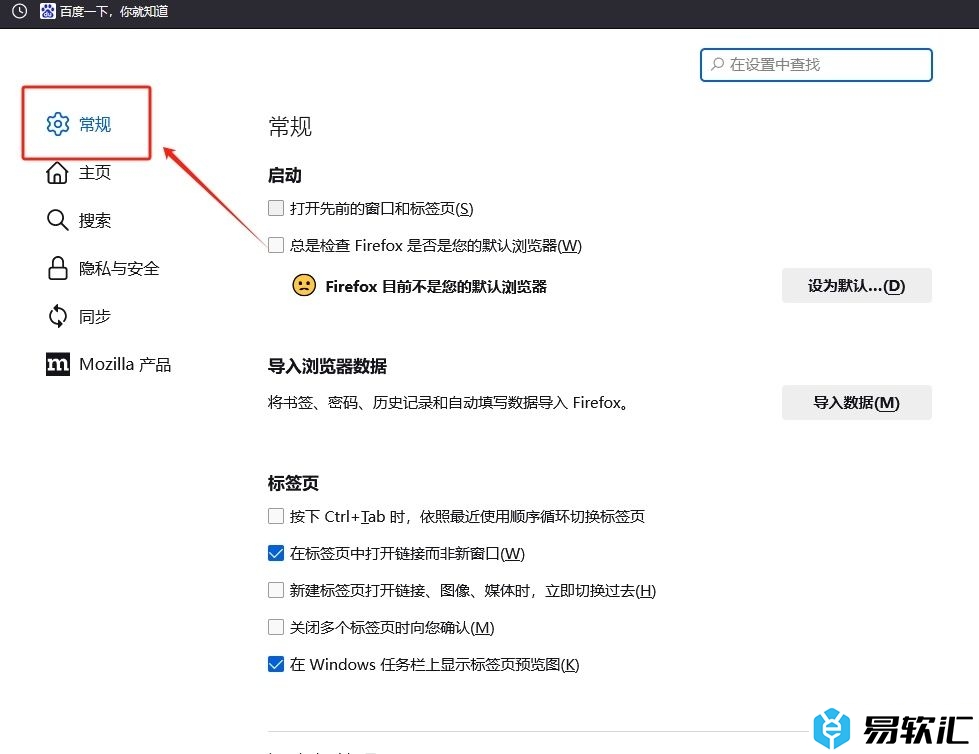Click the padlock icon for 隐私与安全
The image size is (979, 754).
pyautogui.click(x=57, y=268)
